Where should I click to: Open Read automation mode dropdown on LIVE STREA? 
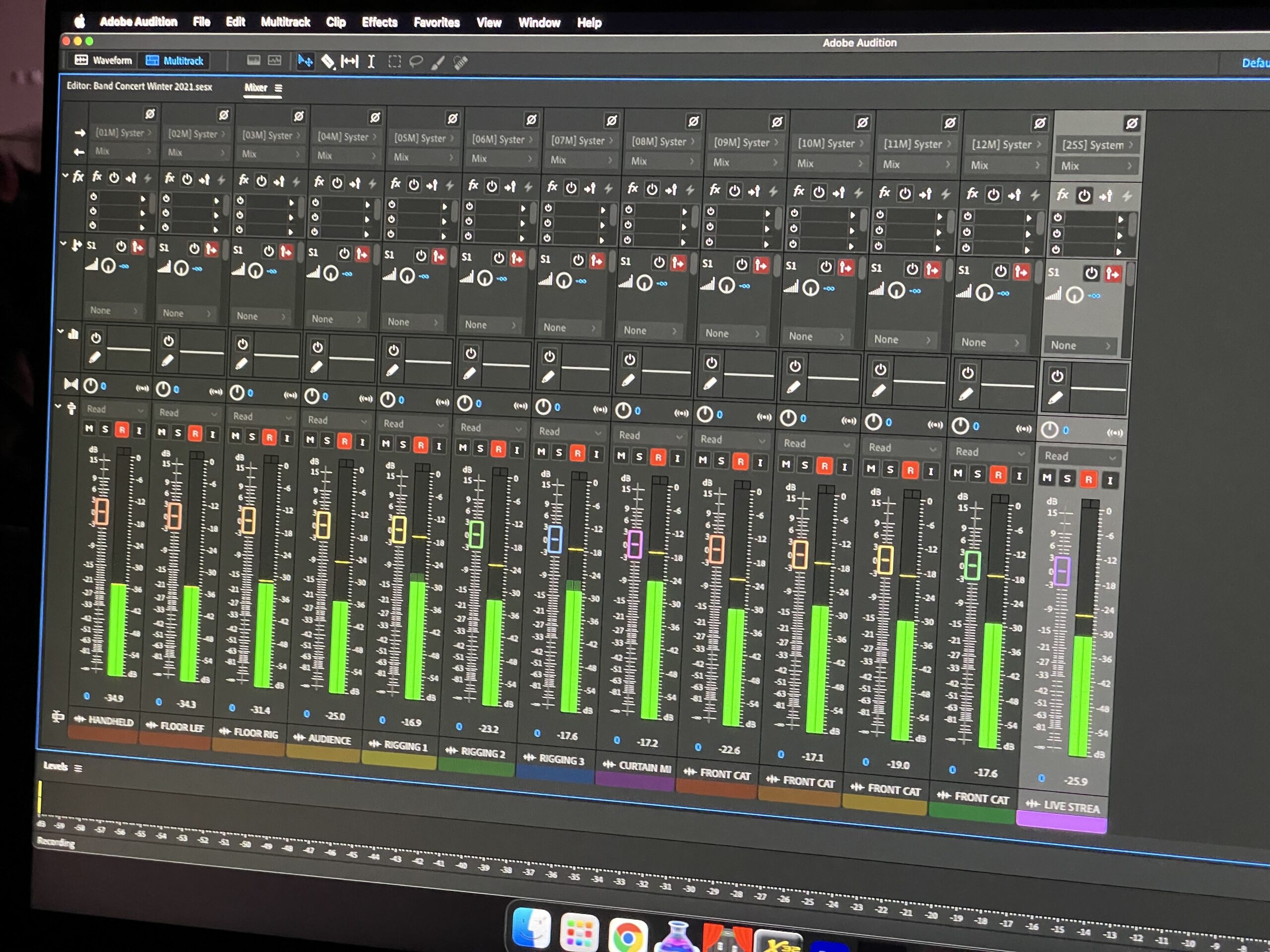click(x=1080, y=456)
